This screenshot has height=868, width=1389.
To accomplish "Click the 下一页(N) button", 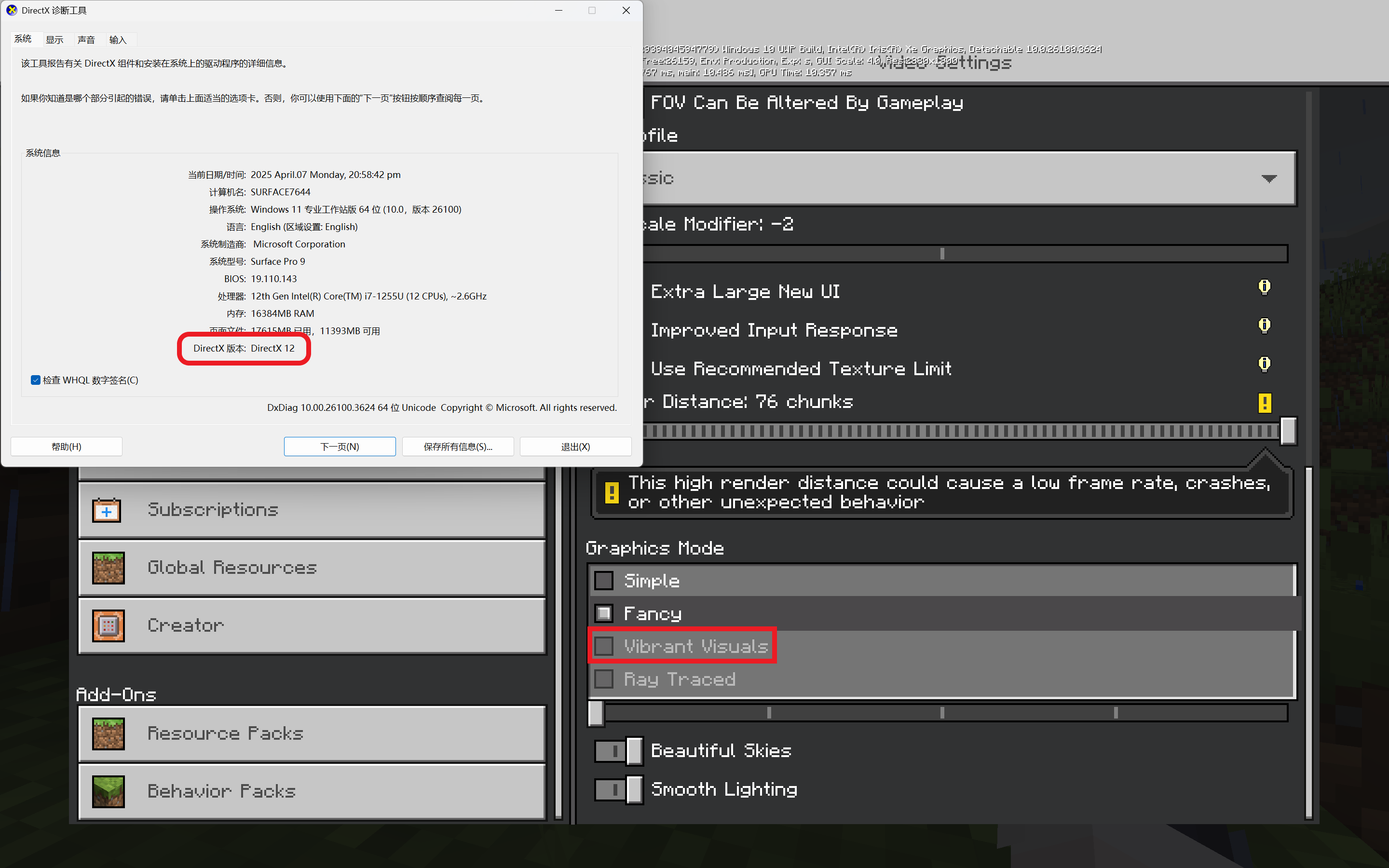I will point(339,447).
